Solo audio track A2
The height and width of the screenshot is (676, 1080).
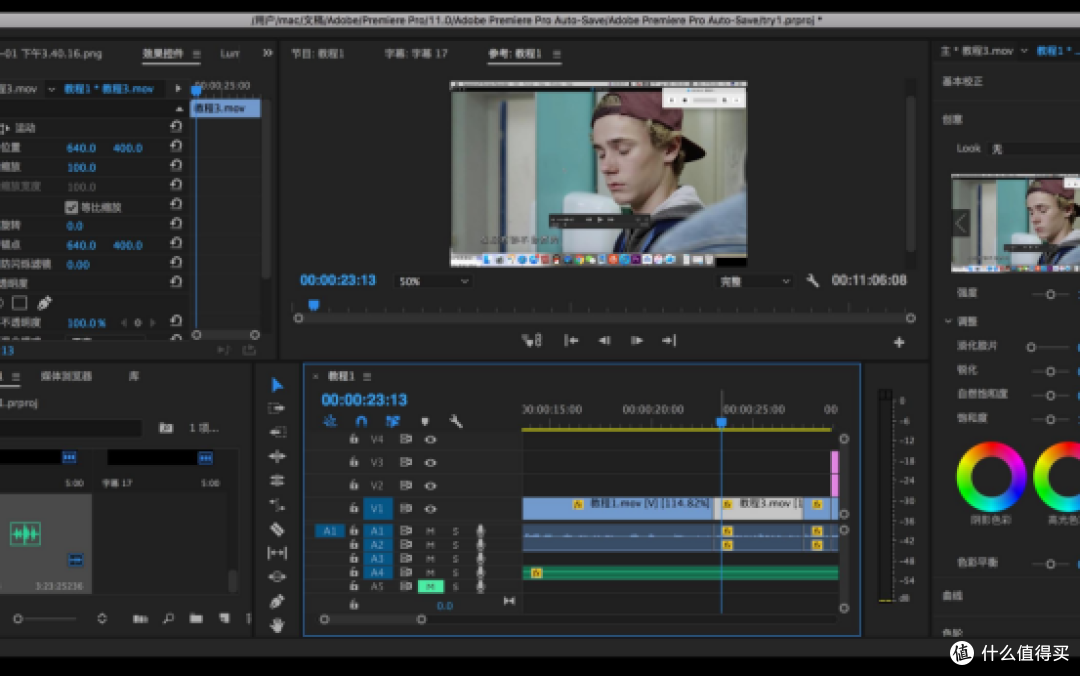[x=455, y=545]
